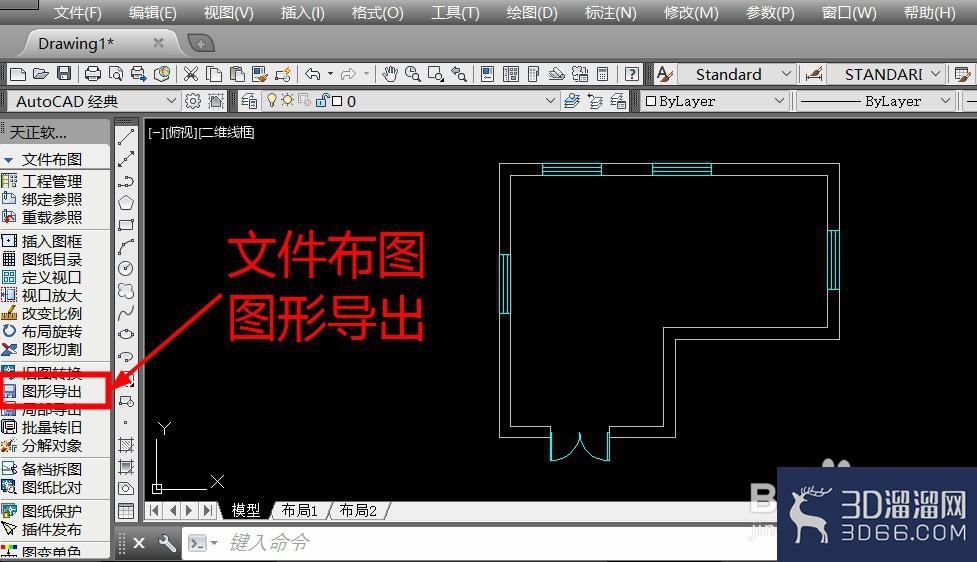Switch to the 模型 model tab
This screenshot has width=977, height=562.
(x=245, y=510)
